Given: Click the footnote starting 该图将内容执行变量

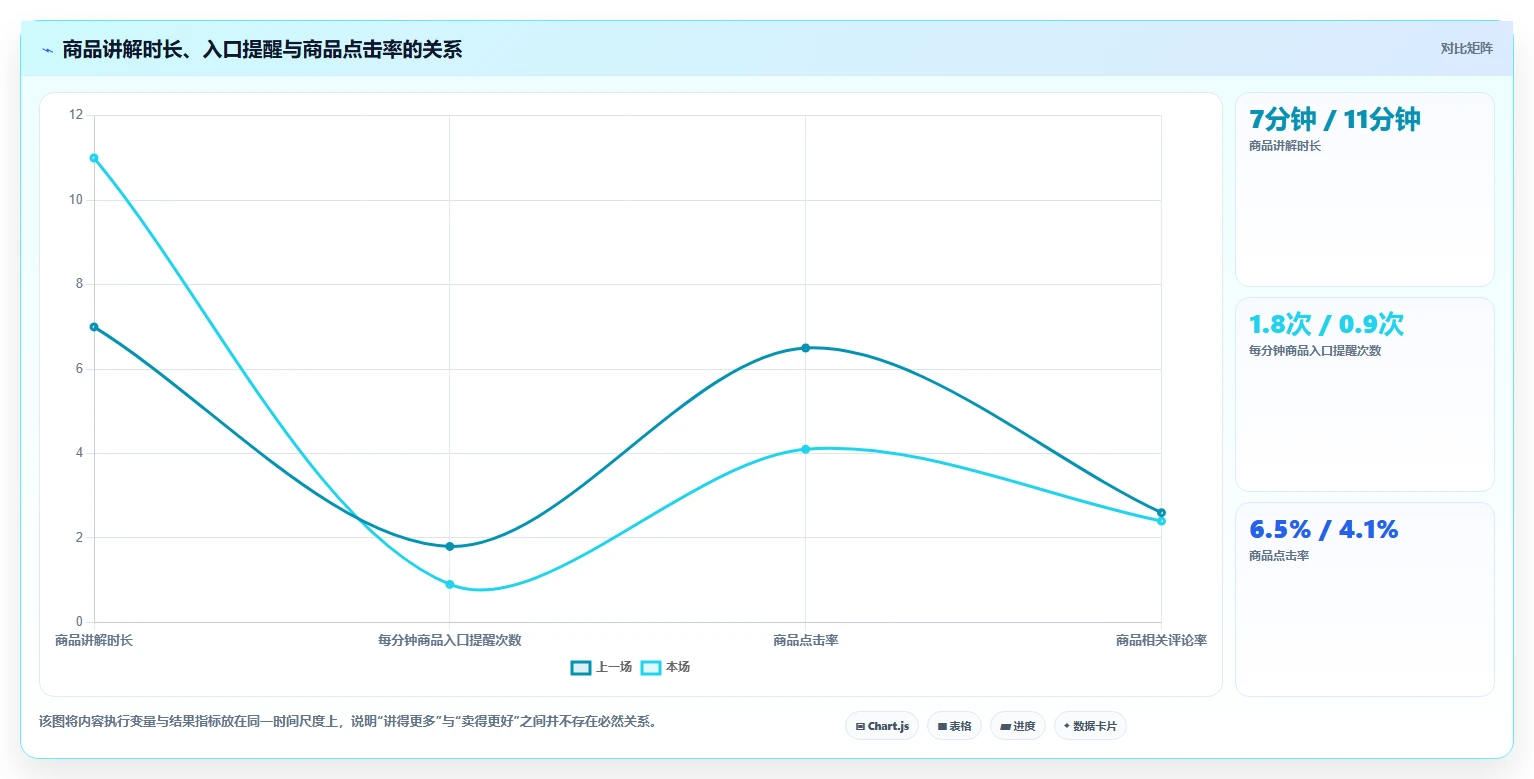Looking at the screenshot, I should (x=350, y=721).
